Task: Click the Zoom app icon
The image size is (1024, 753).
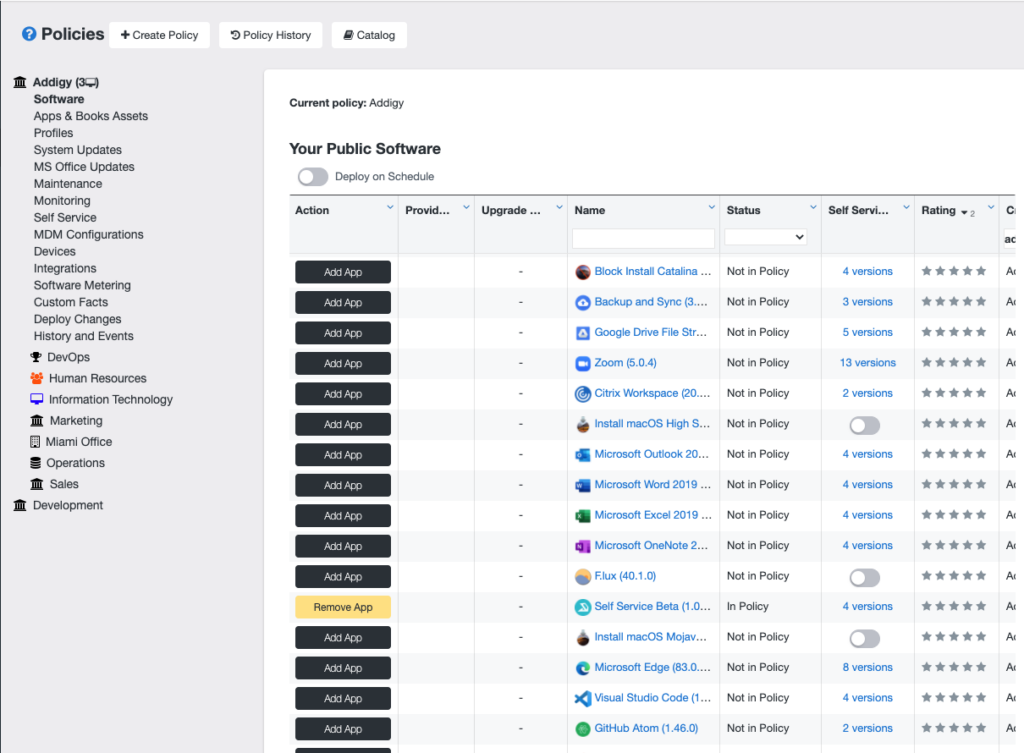Action: [583, 363]
